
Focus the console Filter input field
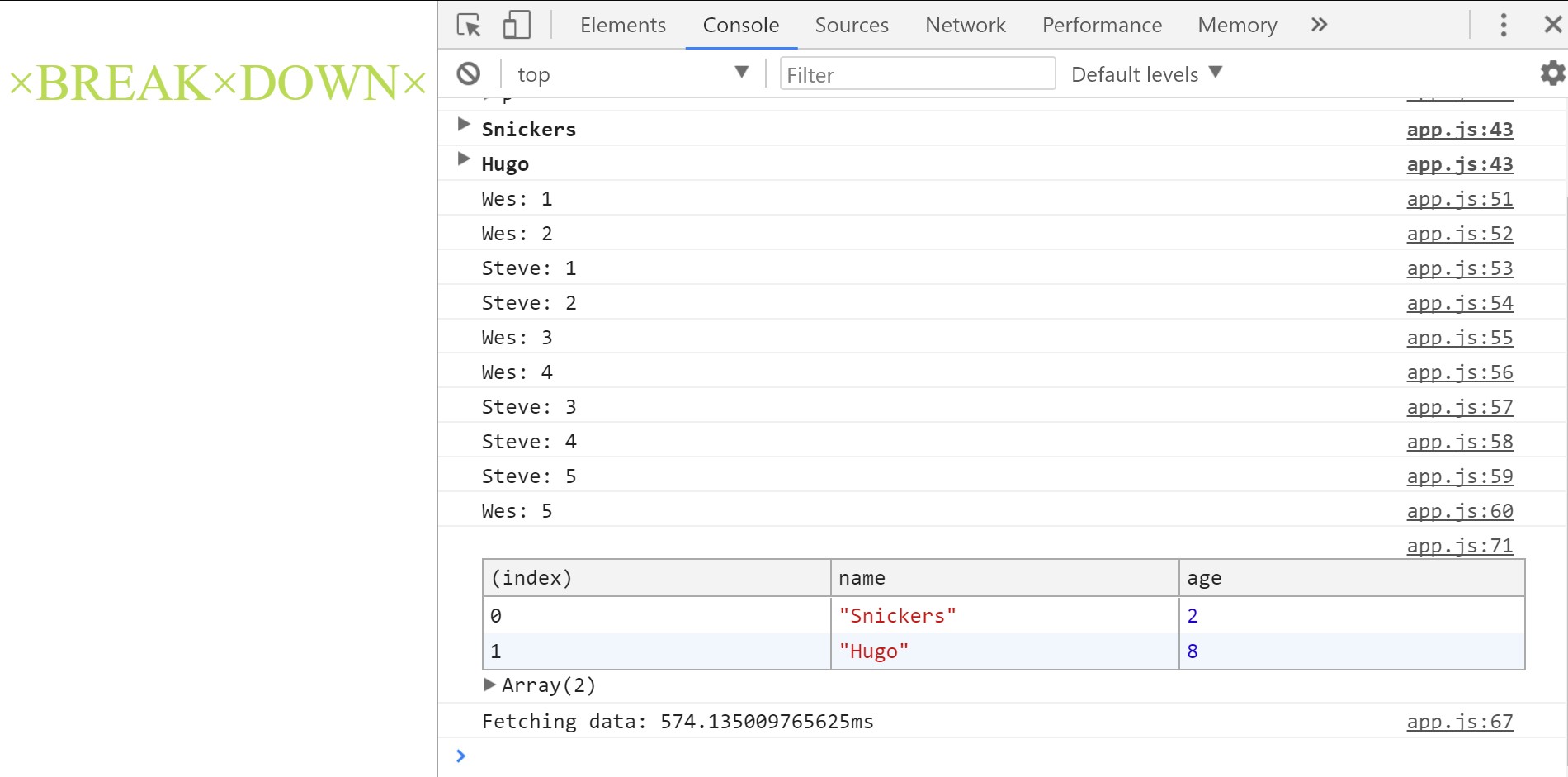[918, 74]
